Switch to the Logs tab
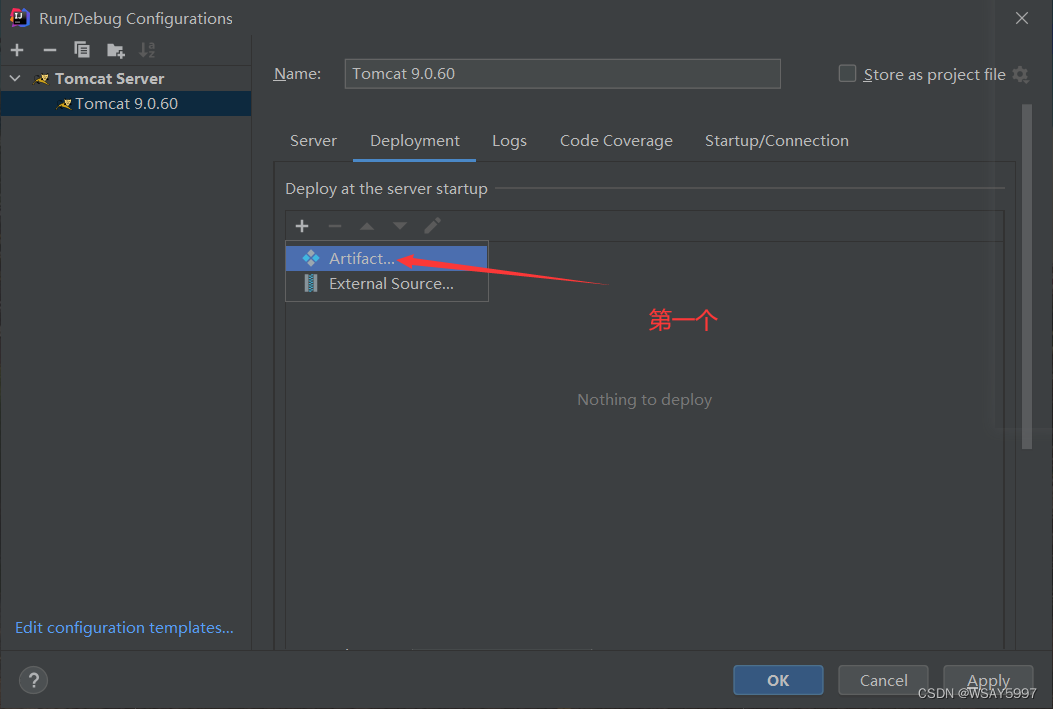This screenshot has height=709, width=1053. [x=509, y=141]
